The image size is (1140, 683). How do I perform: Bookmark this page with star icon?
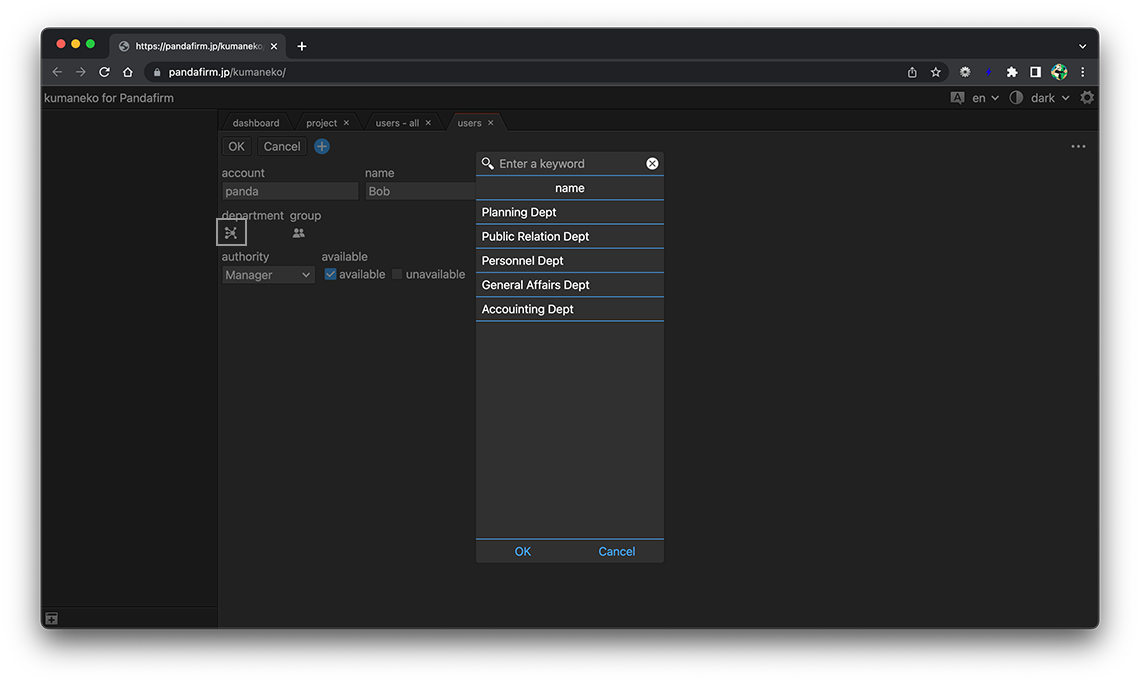[x=936, y=72]
